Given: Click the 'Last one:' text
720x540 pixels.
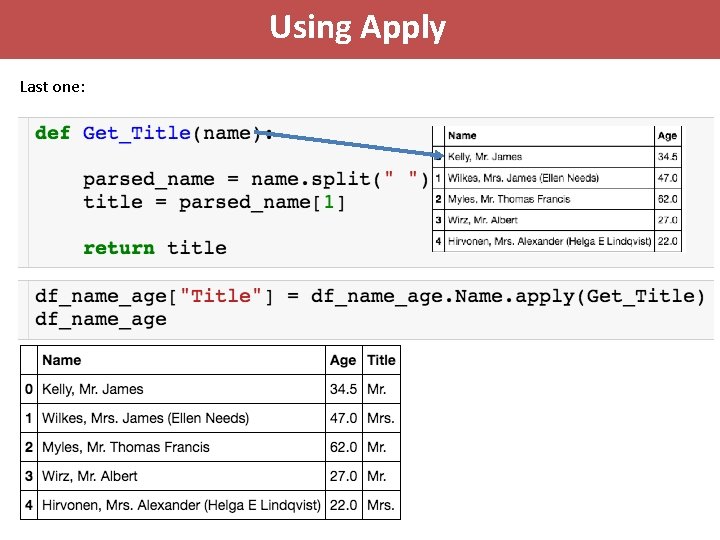Looking at the screenshot, I should [x=52, y=87].
